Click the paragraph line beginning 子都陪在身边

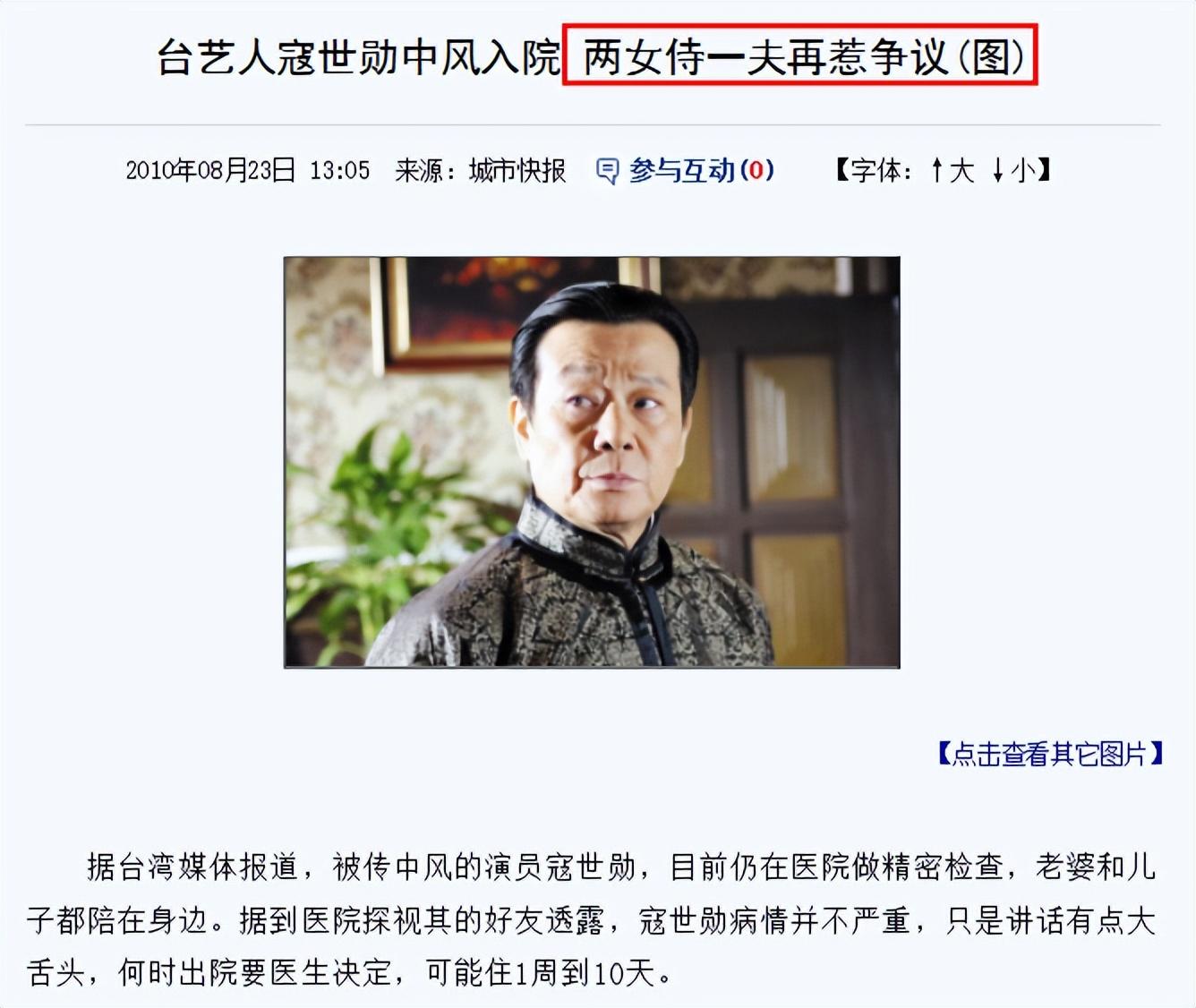tap(592, 920)
